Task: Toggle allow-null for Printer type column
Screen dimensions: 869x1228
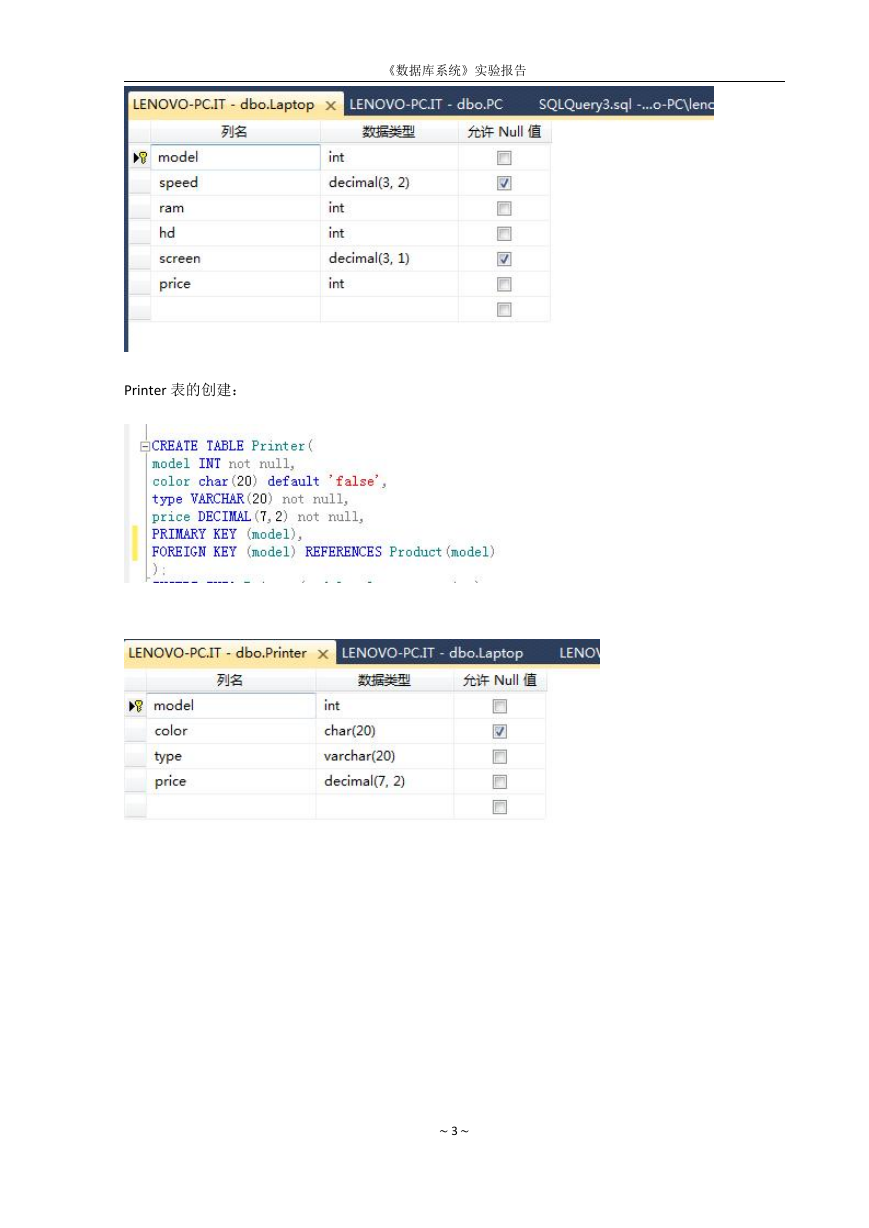Action: click(500, 757)
